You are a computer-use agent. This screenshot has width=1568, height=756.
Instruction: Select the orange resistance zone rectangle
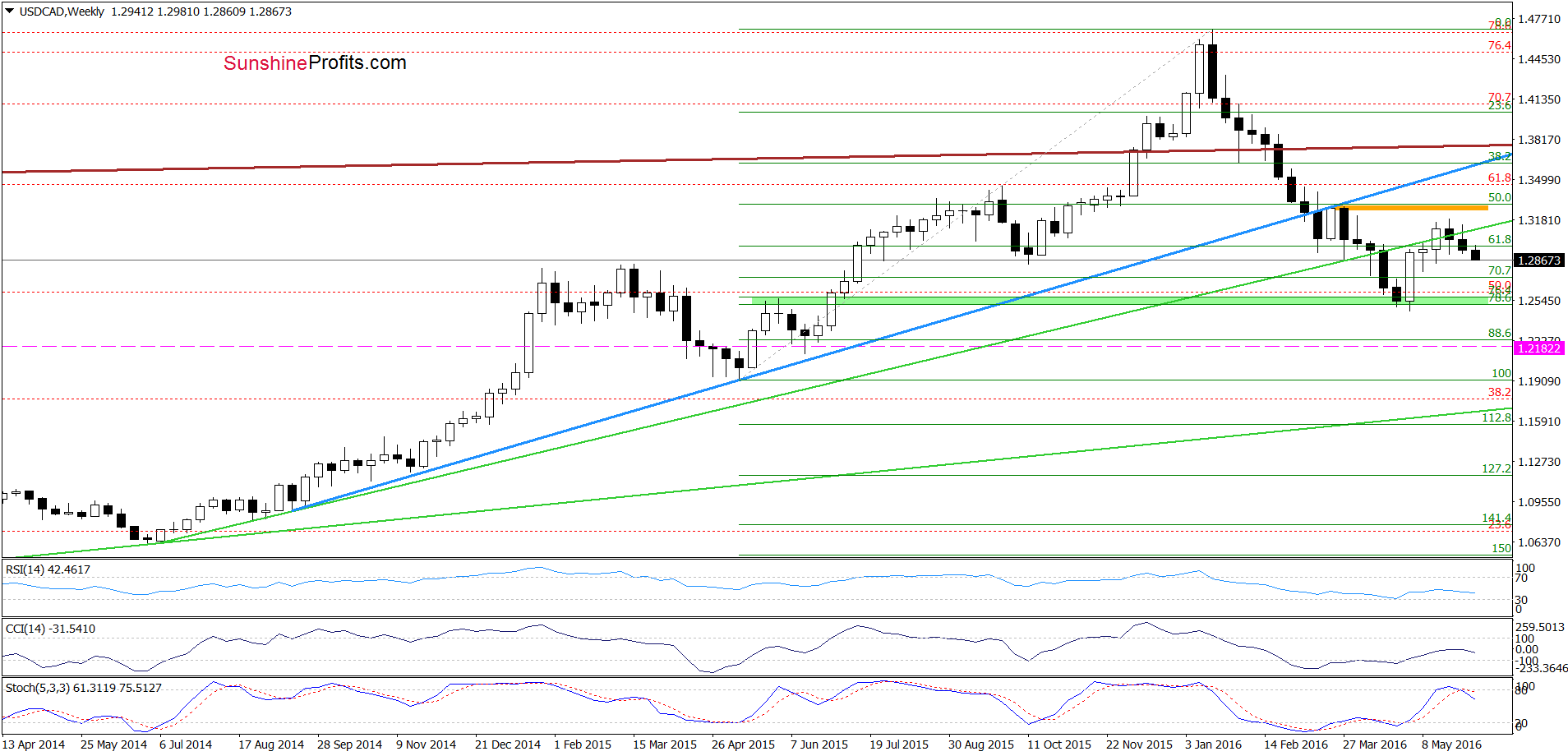[x=1414, y=207]
